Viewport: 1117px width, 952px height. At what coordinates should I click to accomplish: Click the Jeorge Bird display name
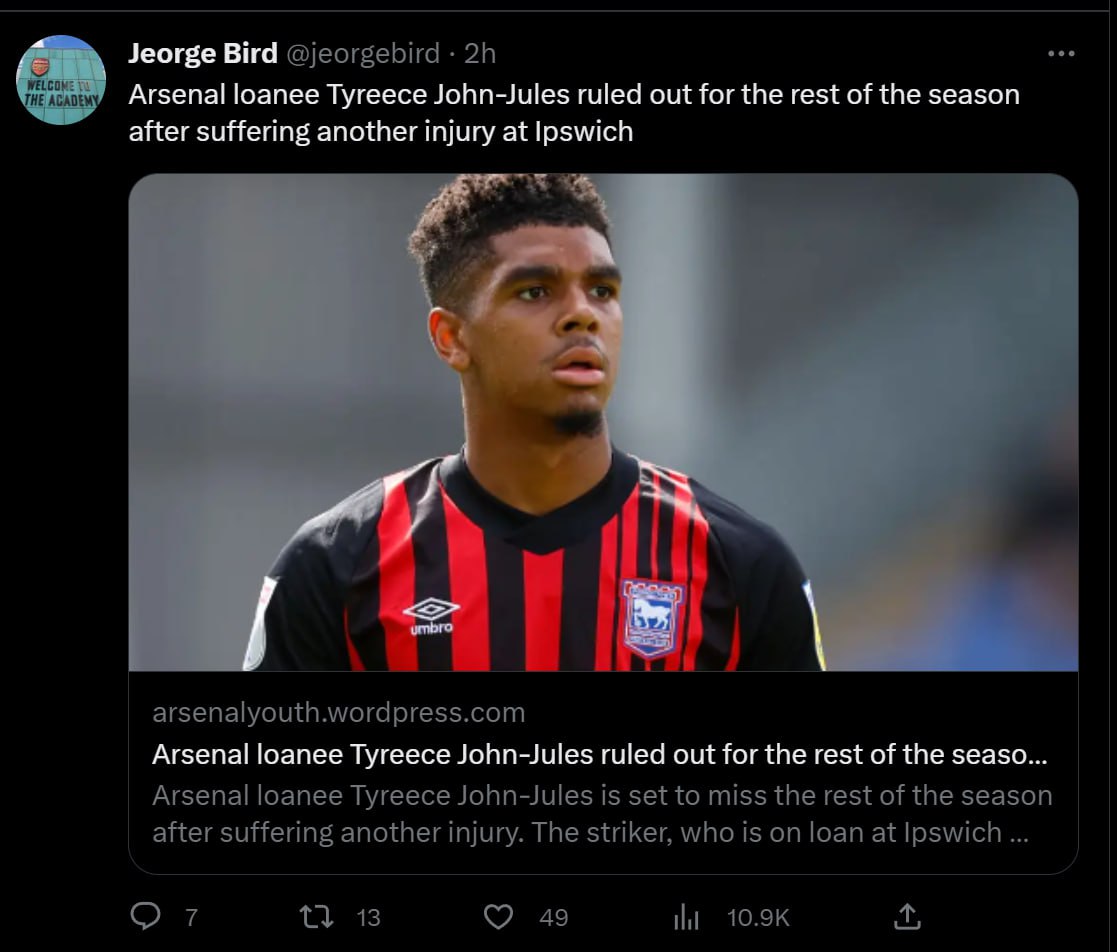pos(203,53)
